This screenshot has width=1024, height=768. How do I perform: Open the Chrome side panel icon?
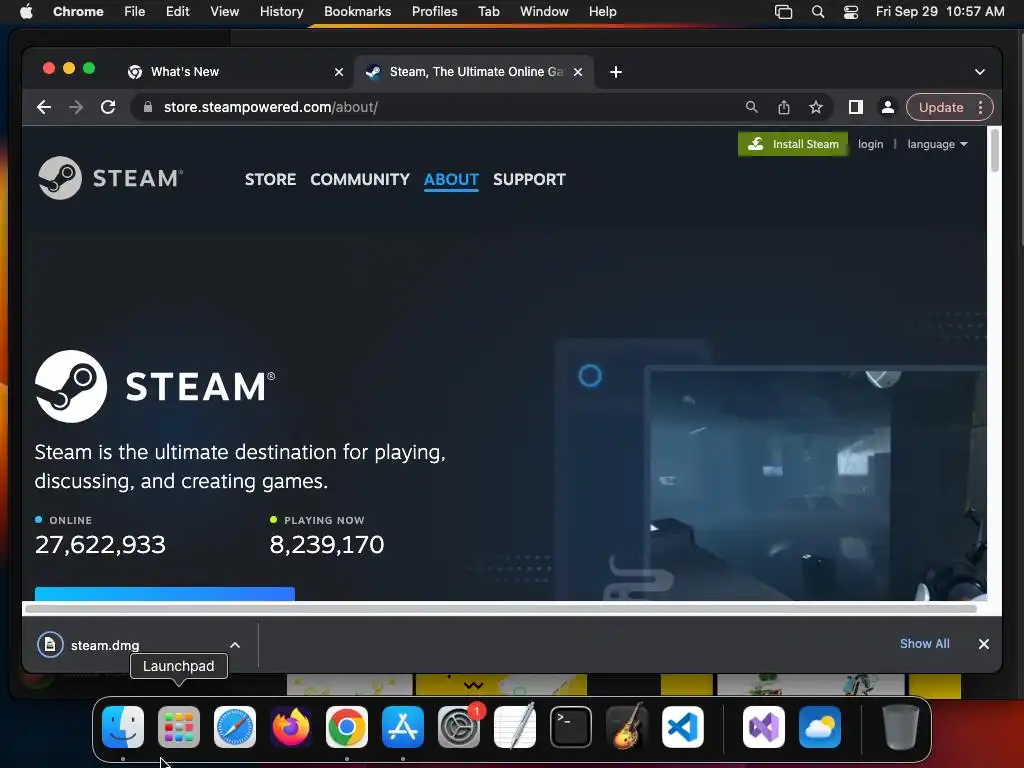coord(856,107)
